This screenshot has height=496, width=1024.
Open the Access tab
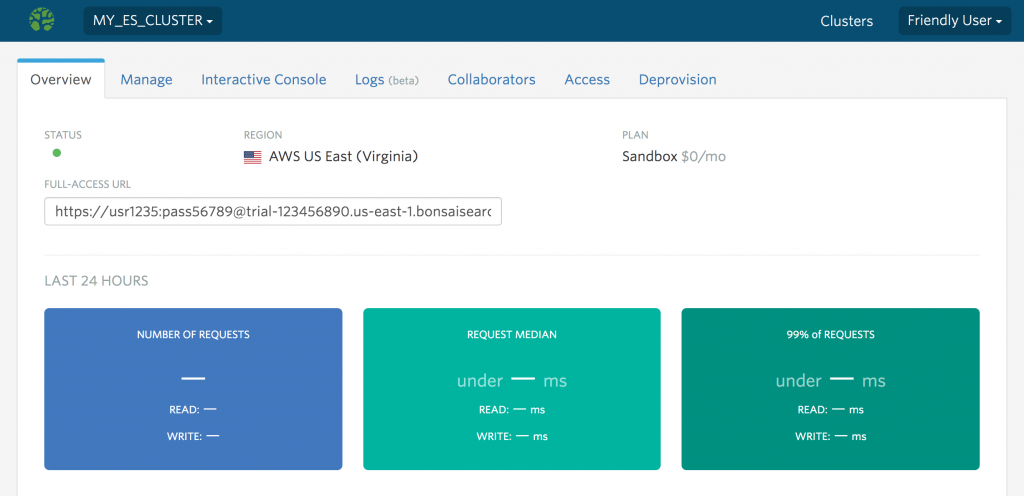586,80
